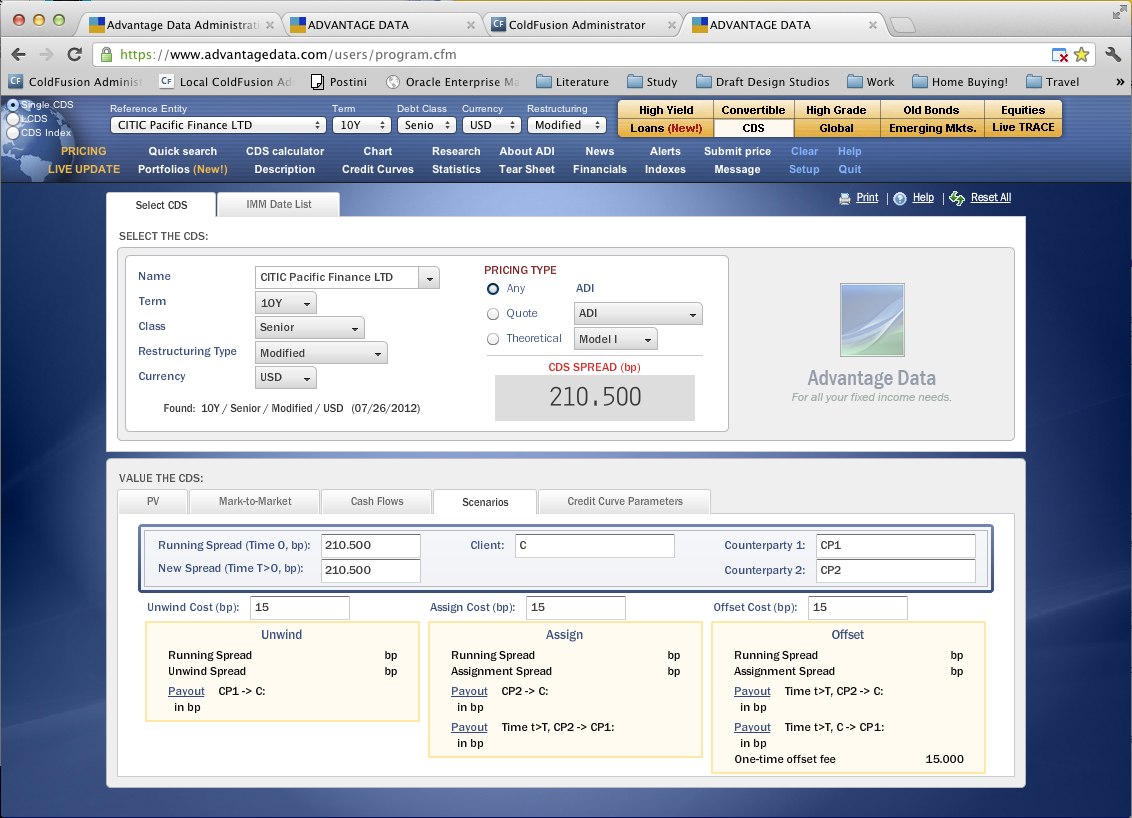Click the browser address bar
Image resolution: width=1132 pixels, height=818 pixels.
(578, 55)
